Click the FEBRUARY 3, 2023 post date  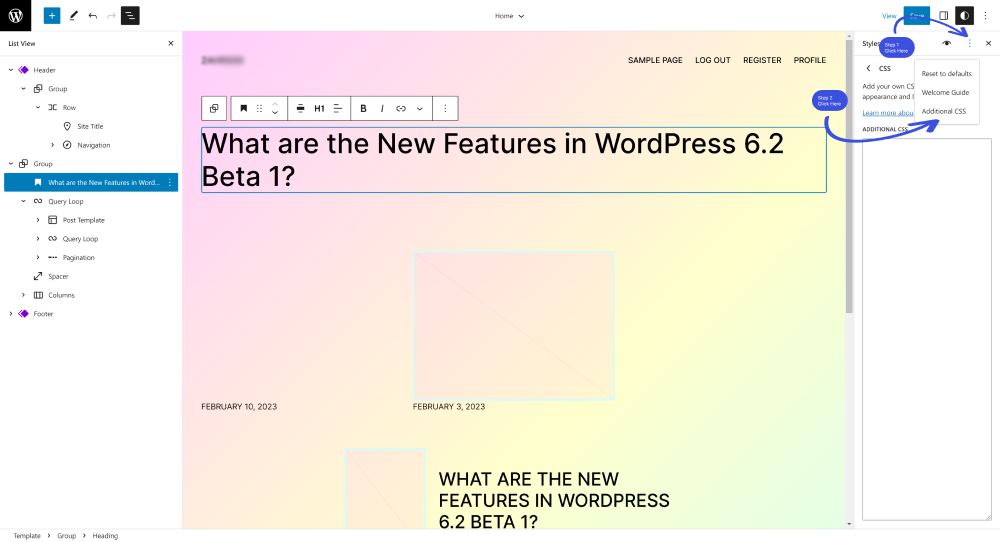pyautogui.click(x=449, y=406)
